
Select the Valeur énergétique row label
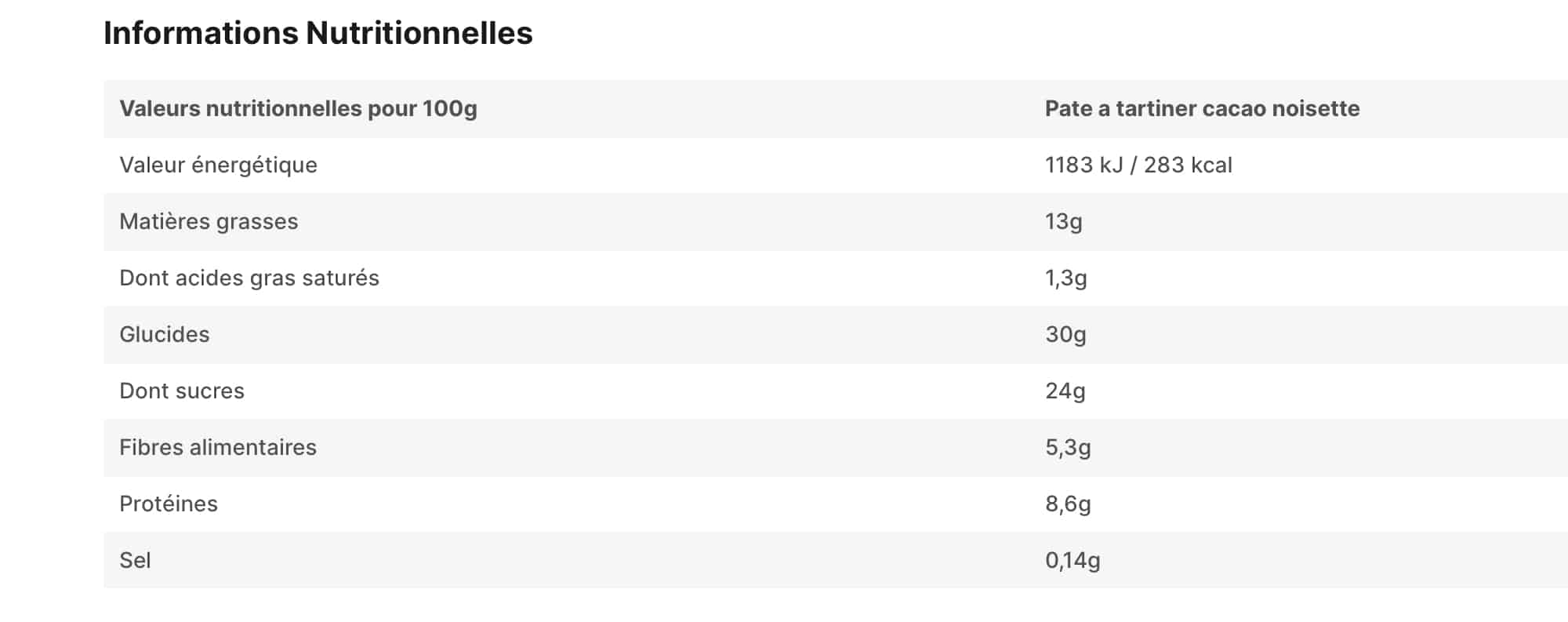(x=218, y=165)
